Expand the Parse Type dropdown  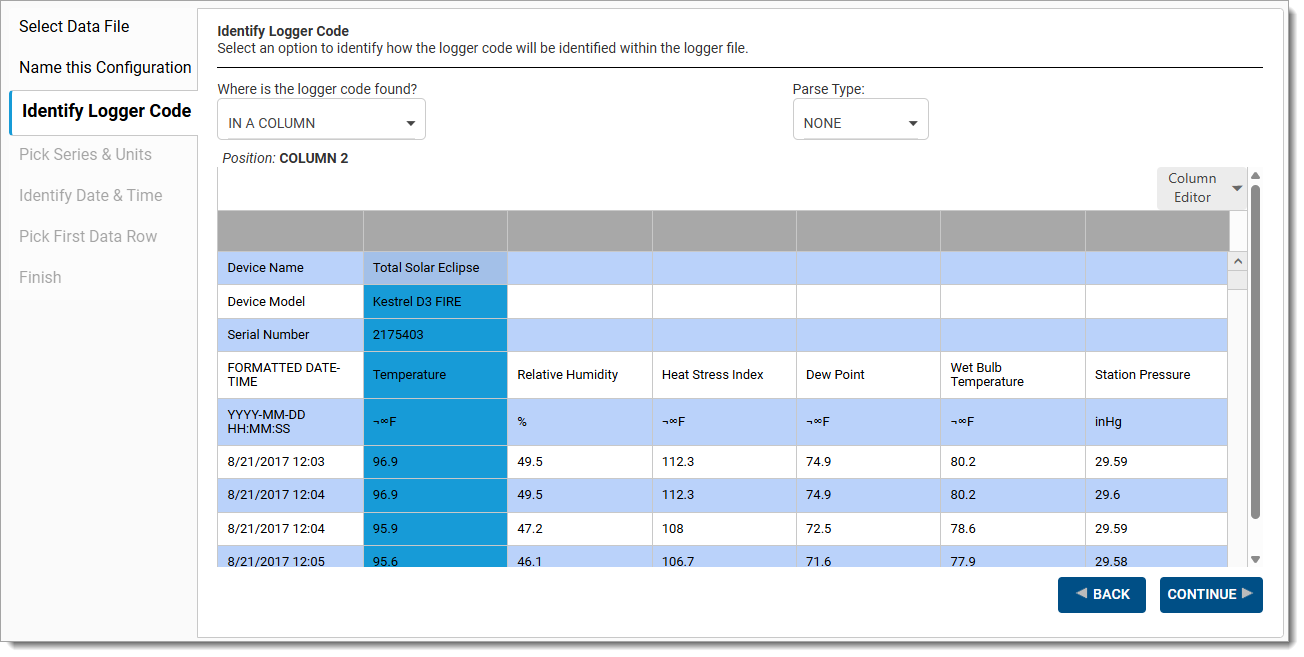pos(860,123)
